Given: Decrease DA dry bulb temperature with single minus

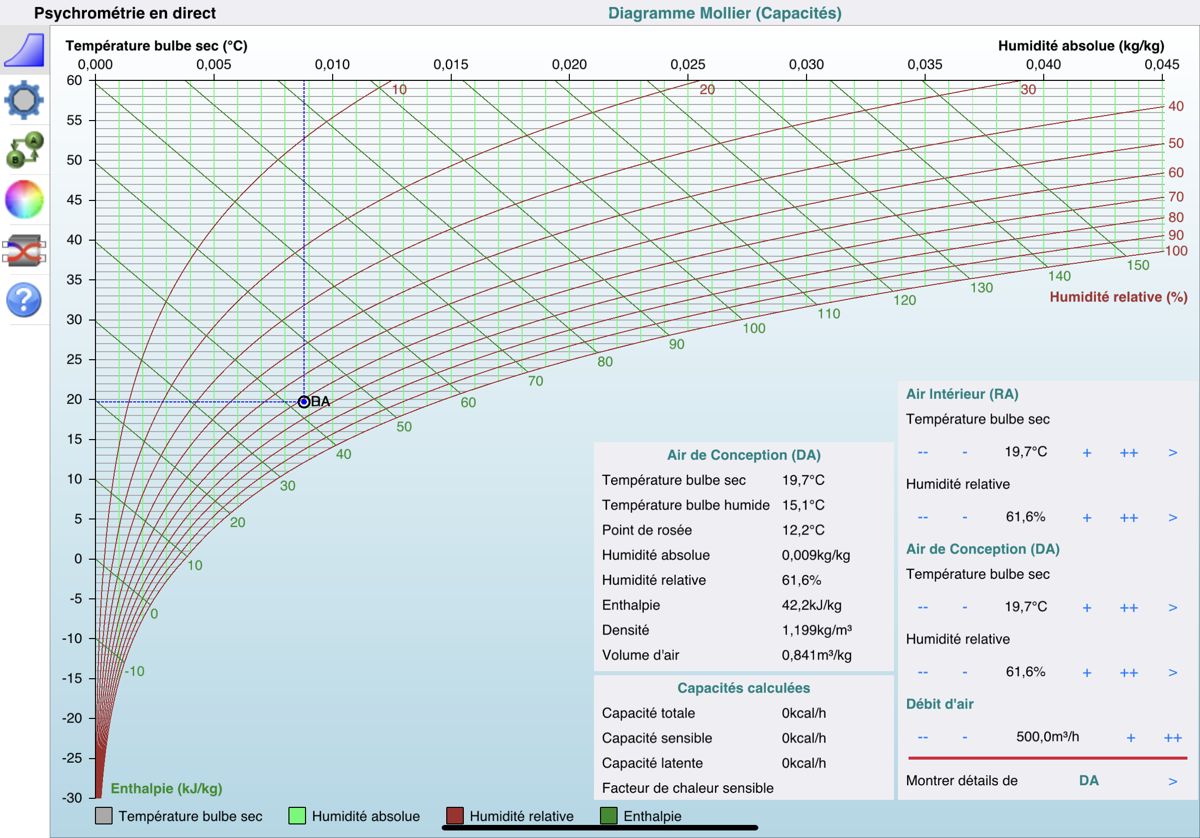Looking at the screenshot, I should 965,607.
